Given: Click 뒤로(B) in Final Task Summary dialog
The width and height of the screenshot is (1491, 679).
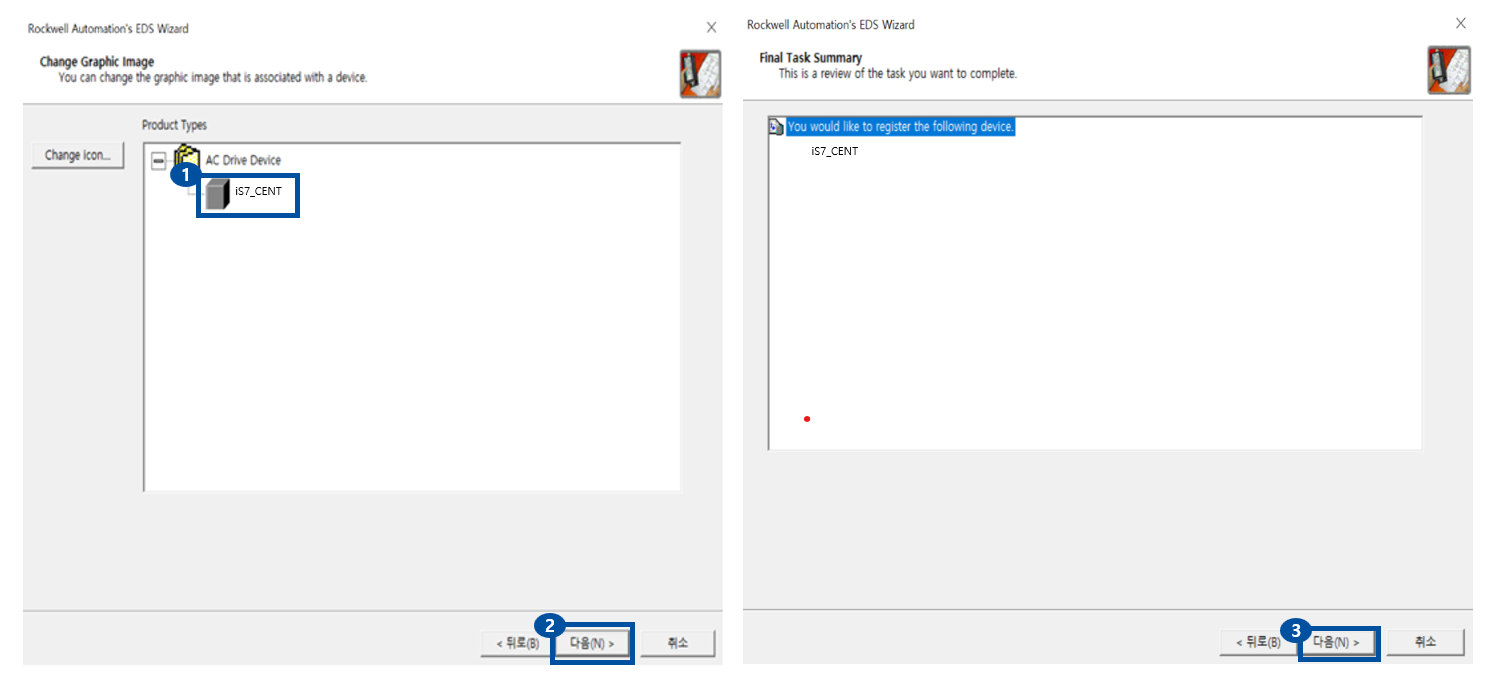Looking at the screenshot, I should point(1257,642).
